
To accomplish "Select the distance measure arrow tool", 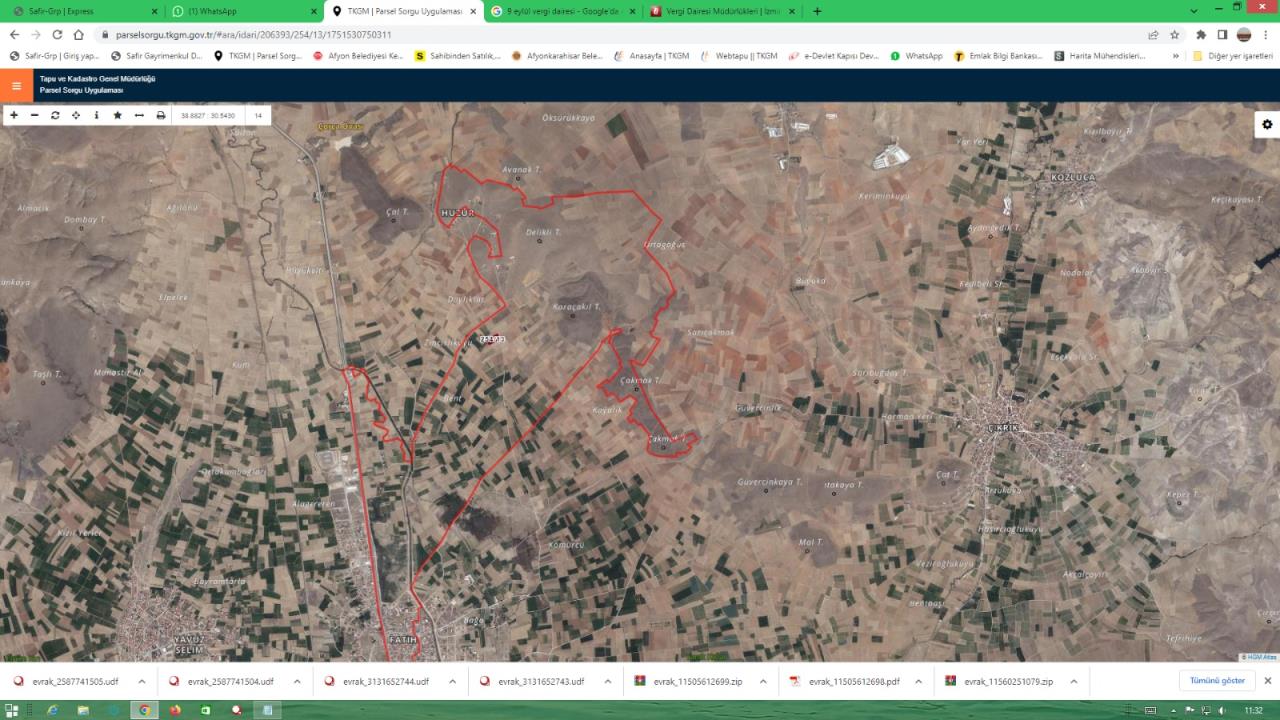I will [139, 115].
